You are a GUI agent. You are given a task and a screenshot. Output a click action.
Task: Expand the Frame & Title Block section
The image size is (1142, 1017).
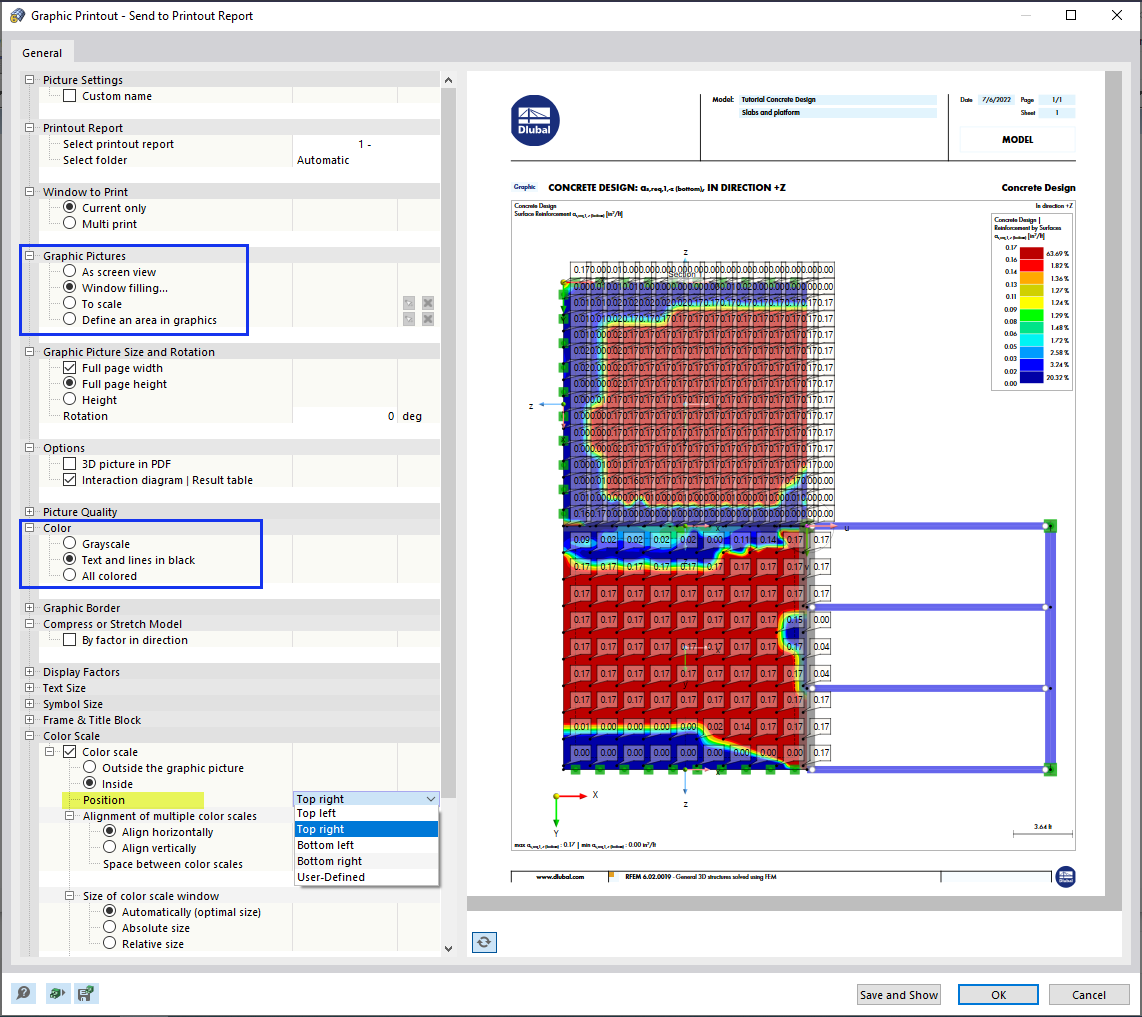coord(29,720)
